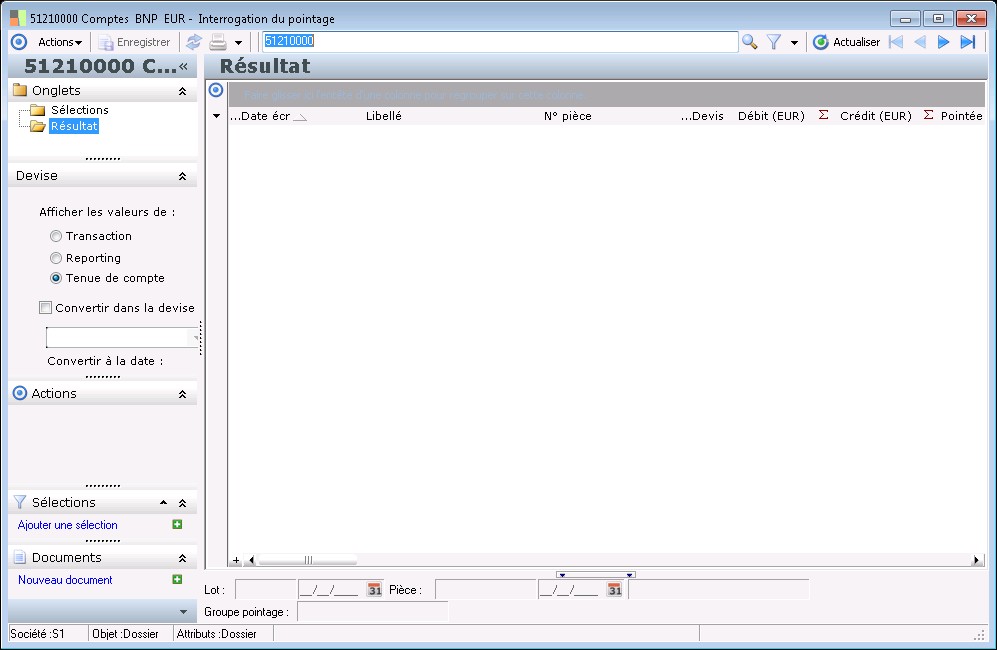Click the Pièce date input field
Screen dimensions: 997x650
pos(571,590)
